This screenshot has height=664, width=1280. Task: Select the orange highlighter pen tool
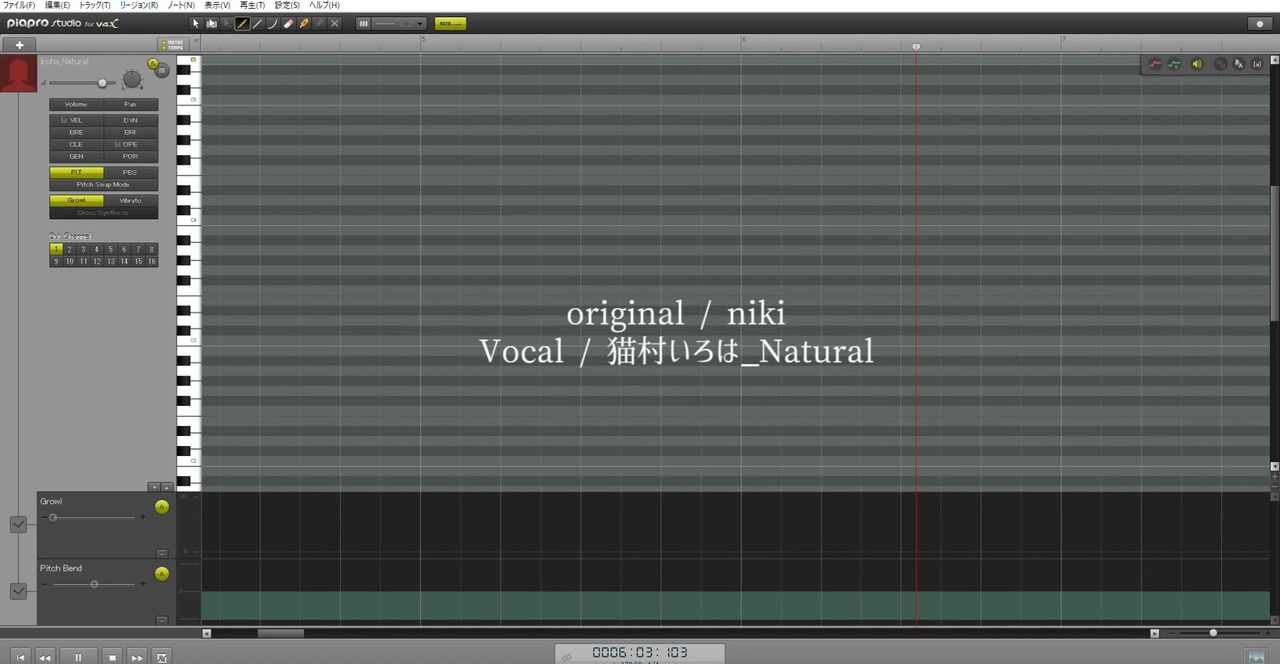[x=304, y=23]
